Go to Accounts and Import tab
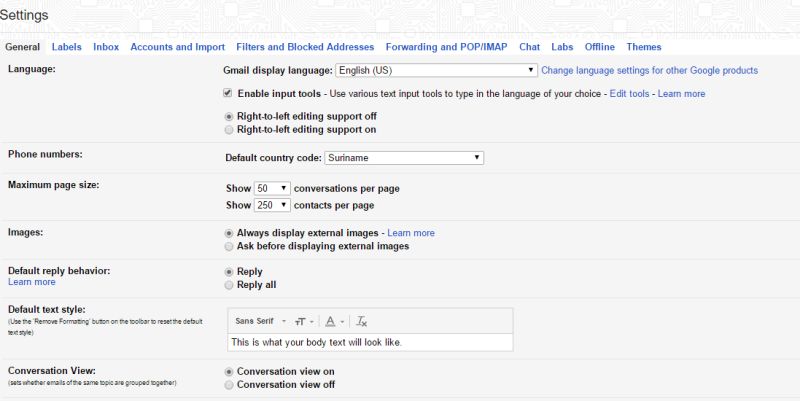Viewport: 800px width, 401px height. click(x=178, y=47)
